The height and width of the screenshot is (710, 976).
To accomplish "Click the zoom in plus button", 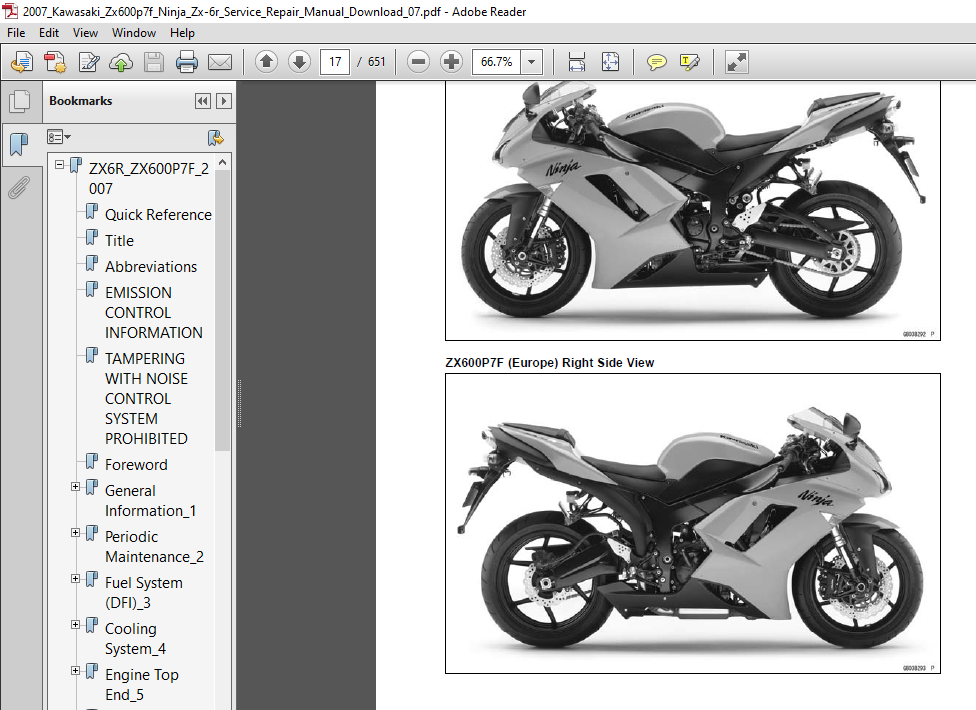I will coord(451,62).
